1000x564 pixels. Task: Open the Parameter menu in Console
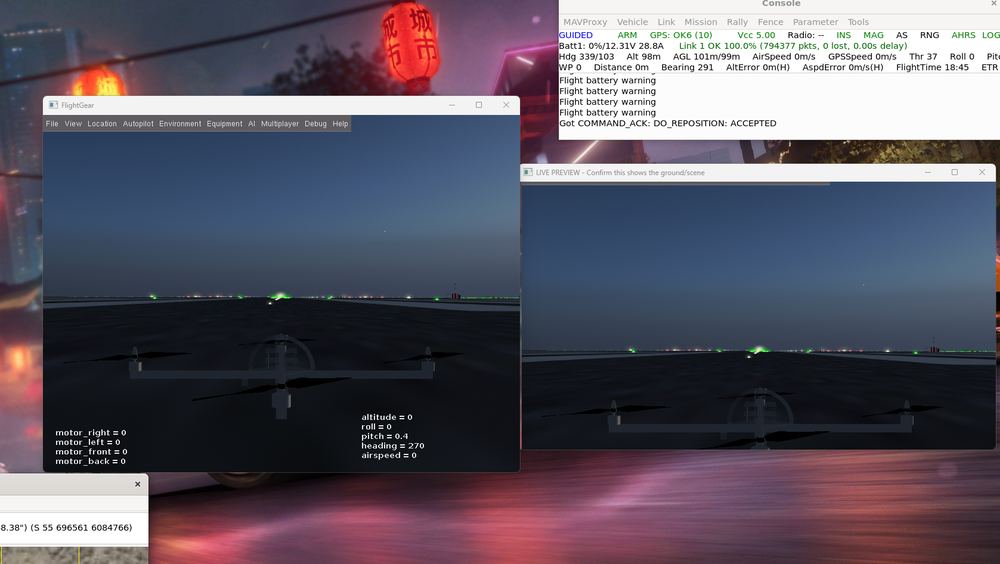tap(815, 22)
